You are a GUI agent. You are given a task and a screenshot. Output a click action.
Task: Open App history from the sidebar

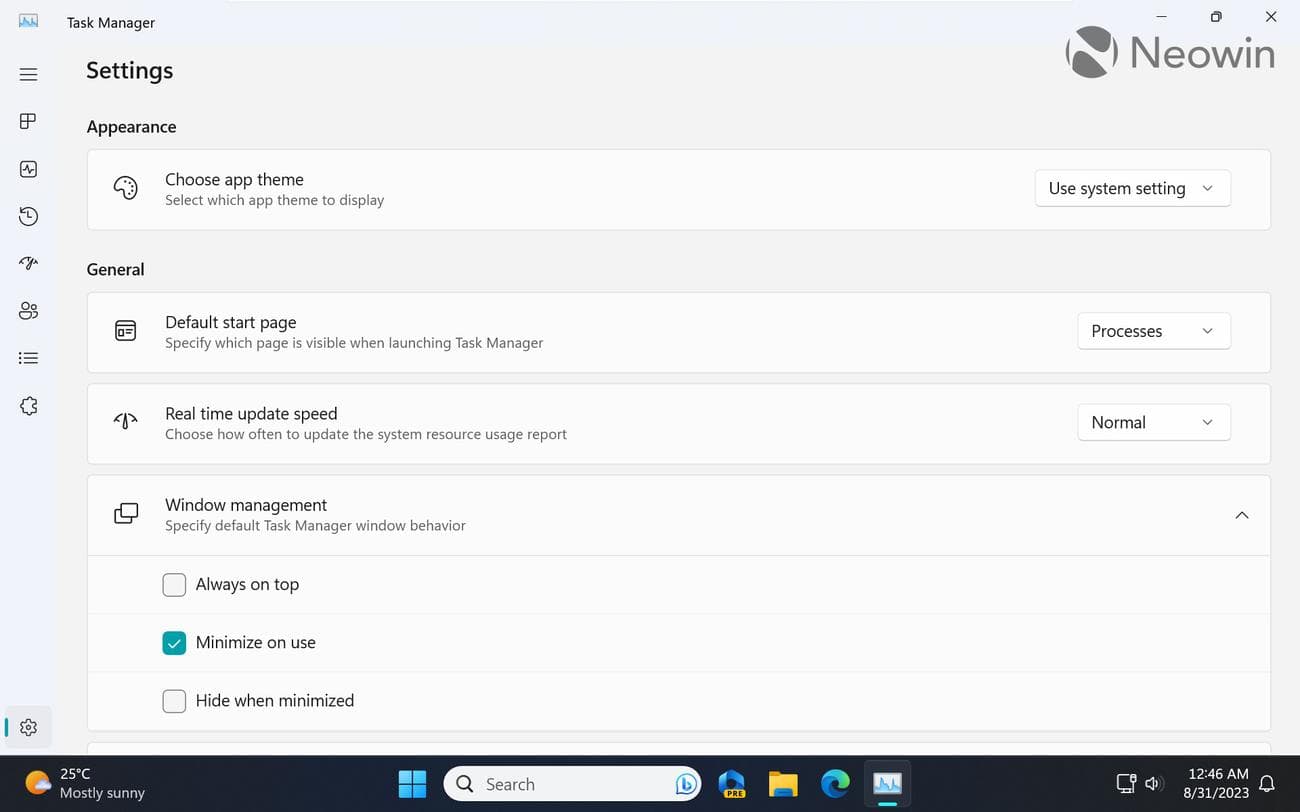click(28, 216)
